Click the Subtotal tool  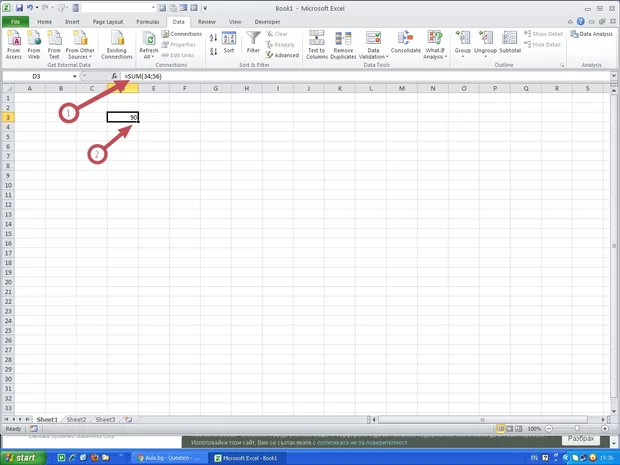(510, 43)
